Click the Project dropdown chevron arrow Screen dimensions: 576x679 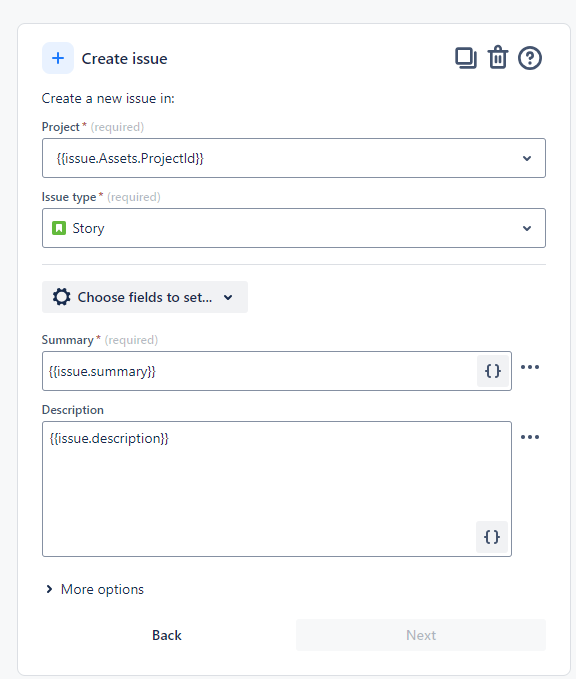click(527, 158)
